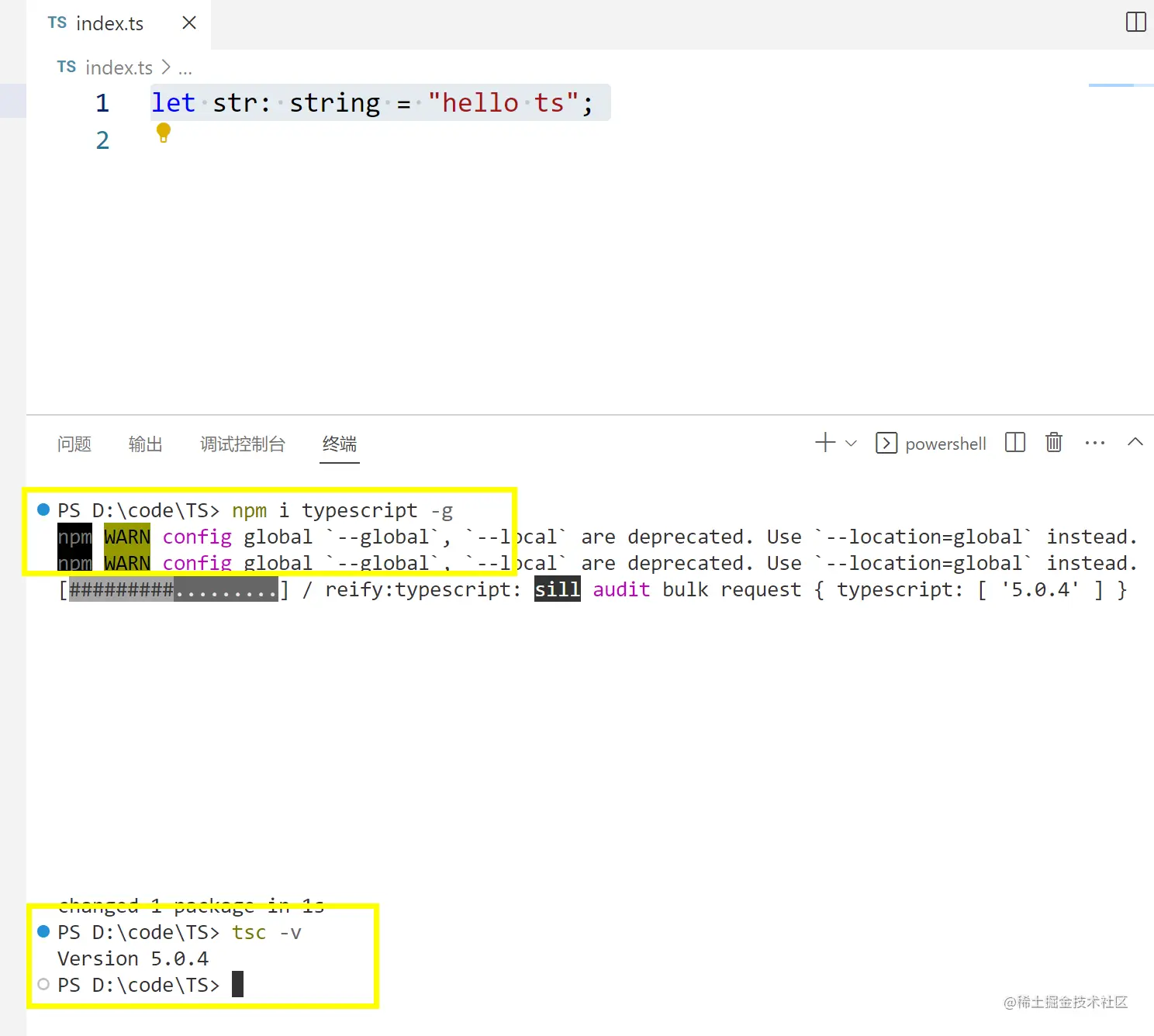
Task: Focus the terminal cursor at last prompt
Action: coord(238,984)
